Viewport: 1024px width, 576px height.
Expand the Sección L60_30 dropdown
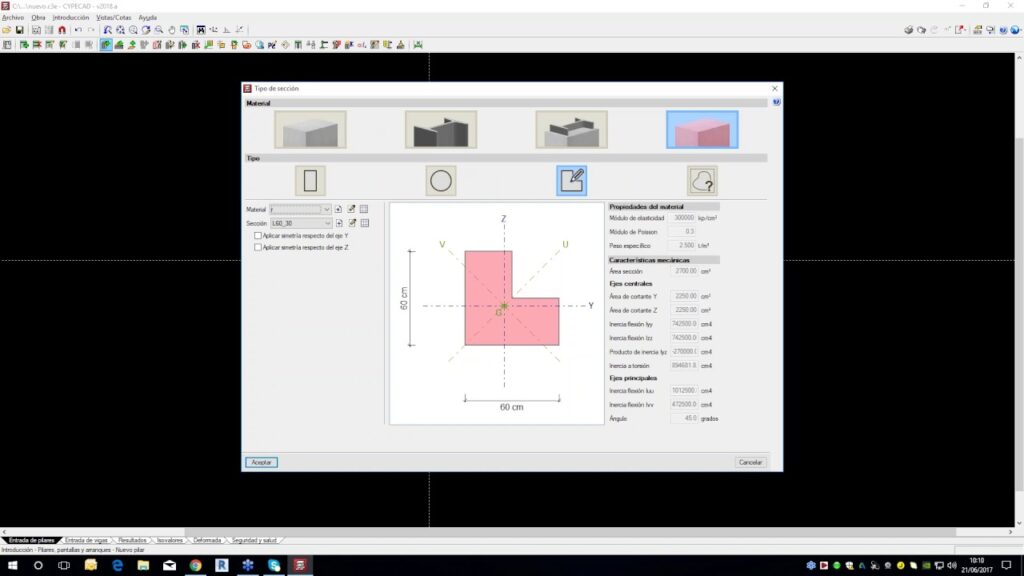pos(326,223)
